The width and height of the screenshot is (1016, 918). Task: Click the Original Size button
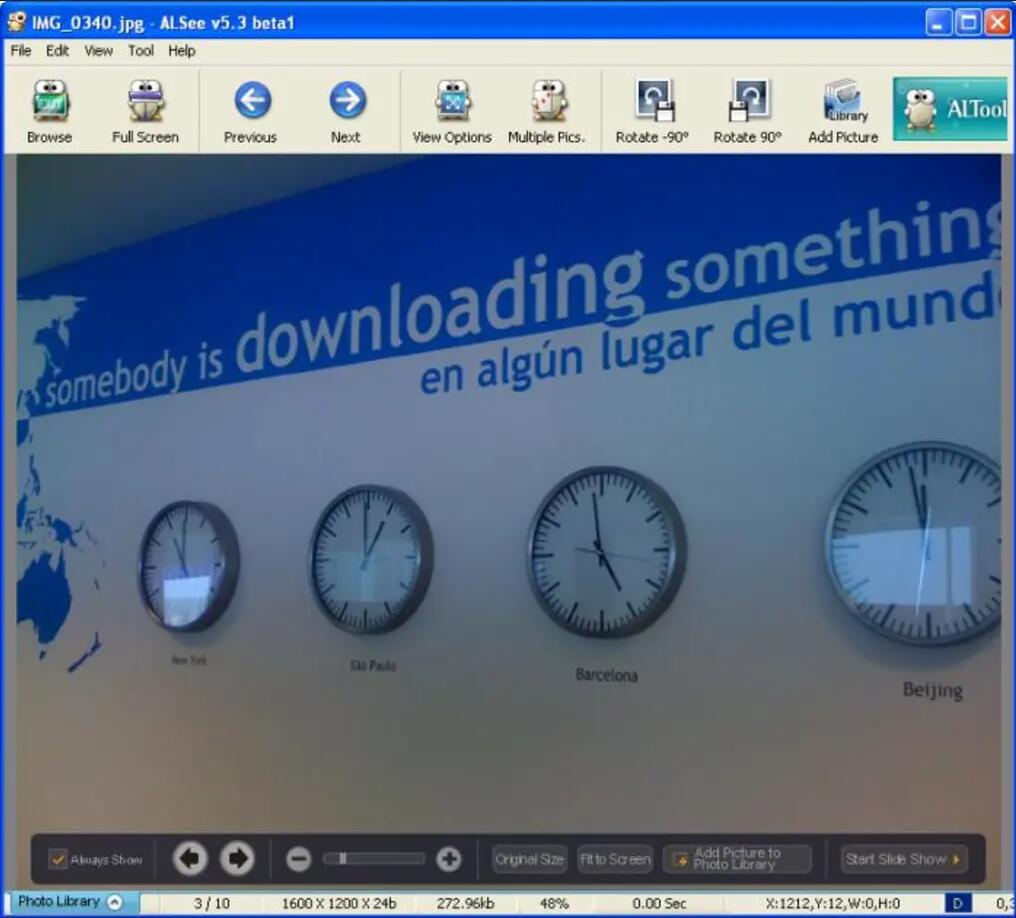[529, 859]
